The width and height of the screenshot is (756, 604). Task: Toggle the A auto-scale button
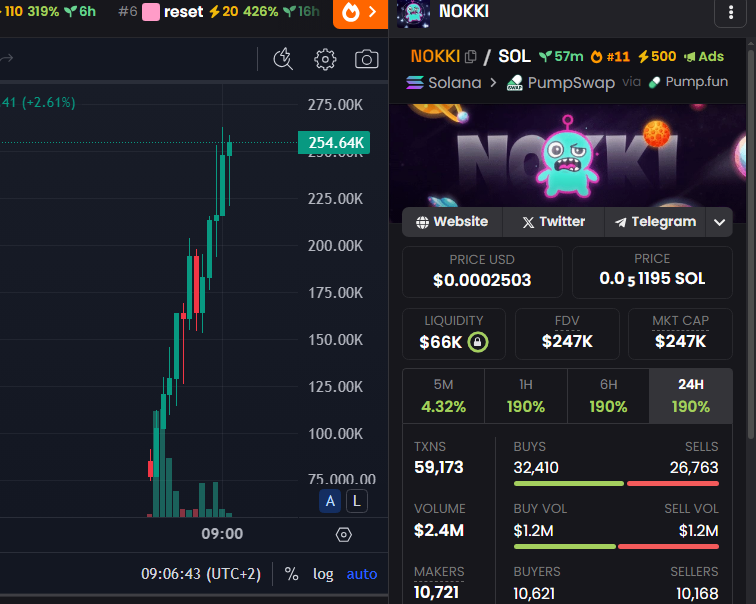coord(330,501)
